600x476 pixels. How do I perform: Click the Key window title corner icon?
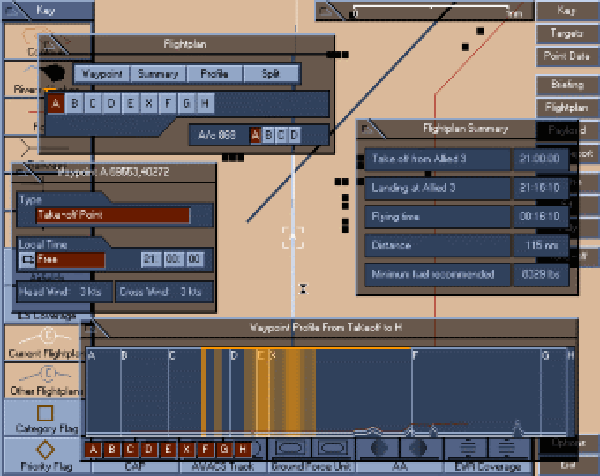[x=14, y=11]
